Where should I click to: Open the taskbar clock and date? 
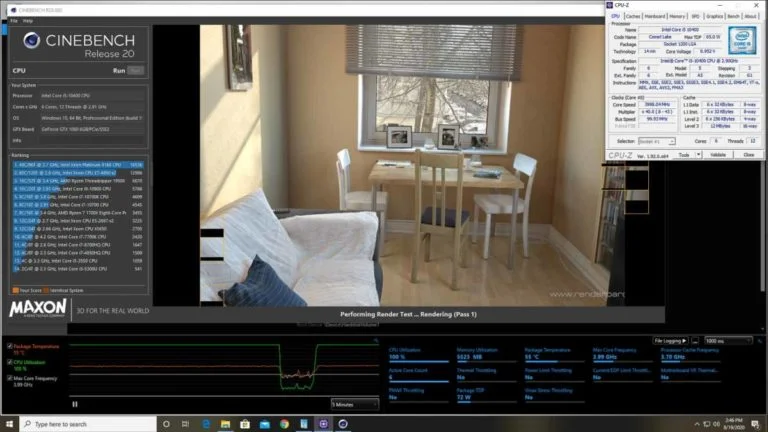(x=734, y=424)
